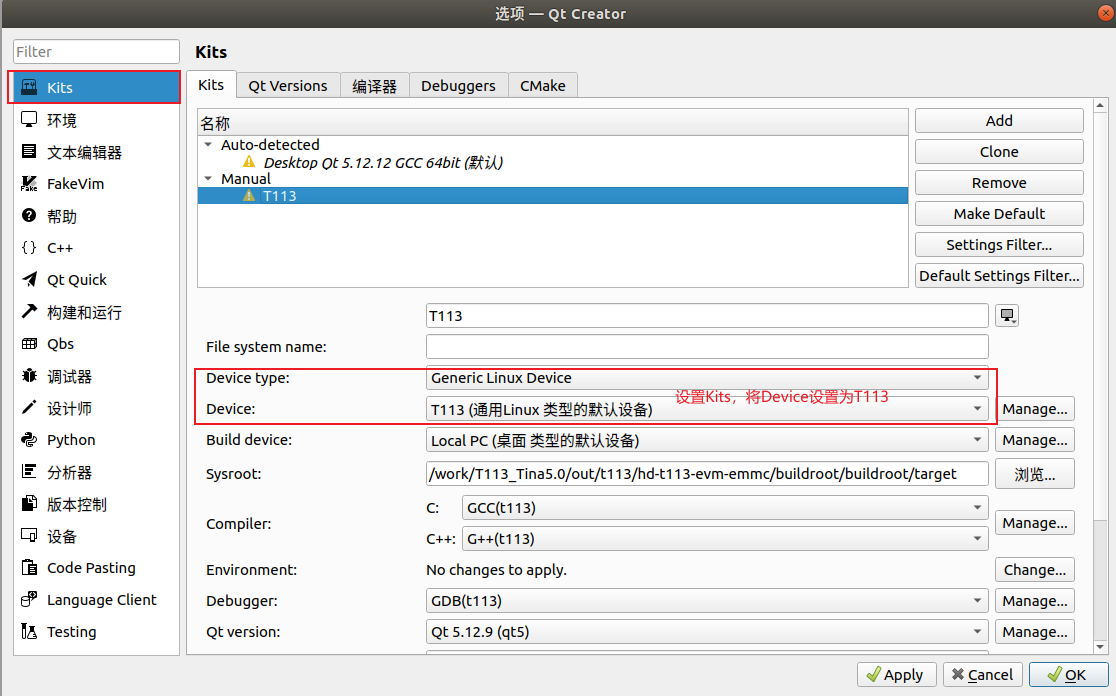Collapse the Auto-detected kits group

tap(208, 144)
